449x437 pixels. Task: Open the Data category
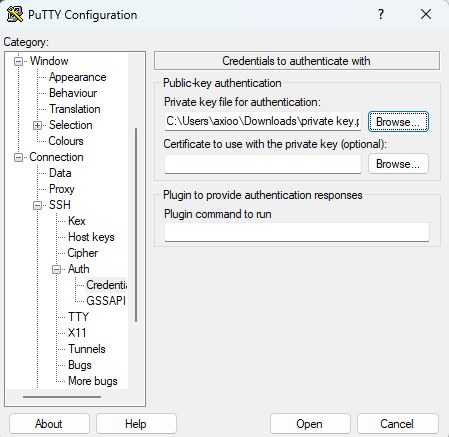coord(60,173)
